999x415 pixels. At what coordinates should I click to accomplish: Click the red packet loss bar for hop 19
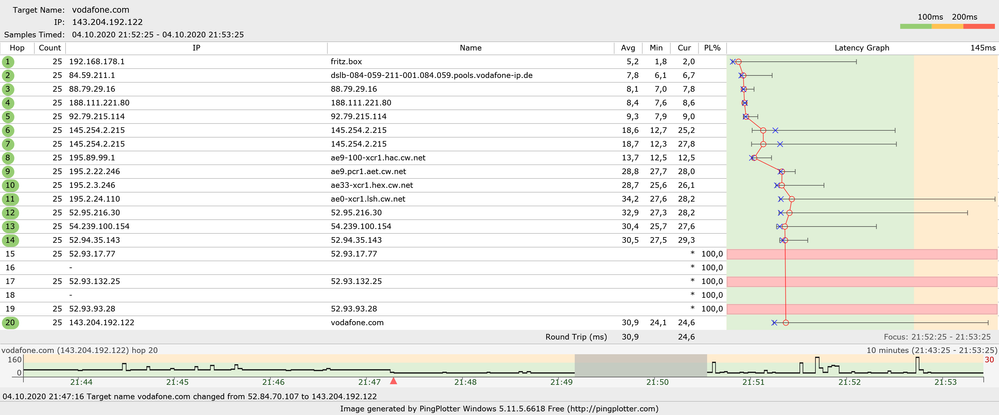[x=862, y=309]
